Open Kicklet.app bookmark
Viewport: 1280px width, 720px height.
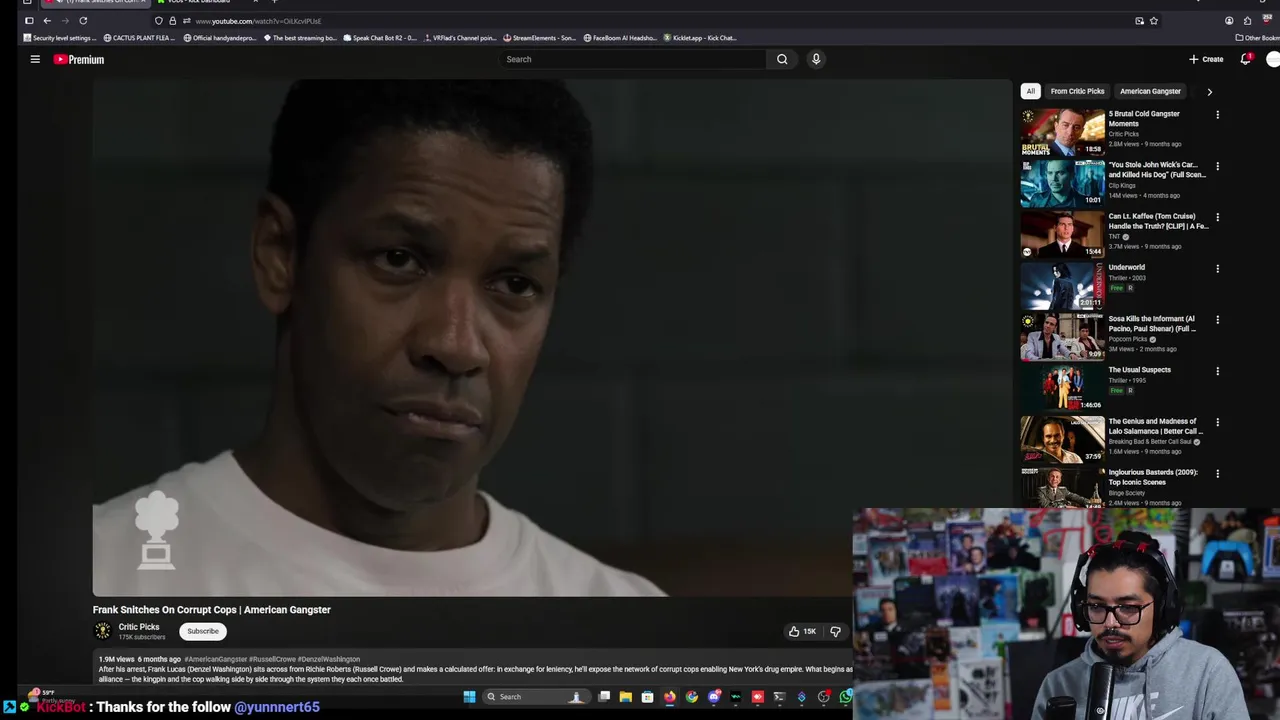point(700,38)
